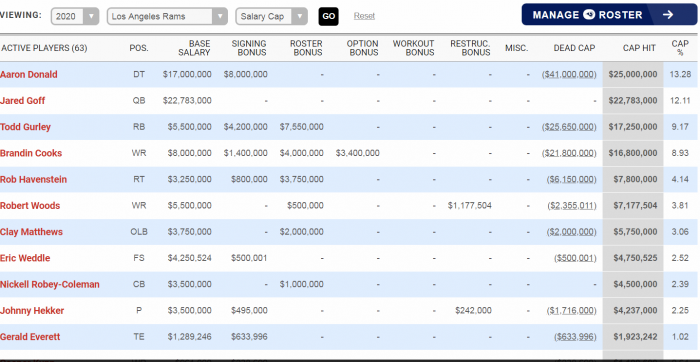This screenshot has height=362, width=700.
Task: Click the arrow icon on Manage Roster
Action: tap(667, 15)
